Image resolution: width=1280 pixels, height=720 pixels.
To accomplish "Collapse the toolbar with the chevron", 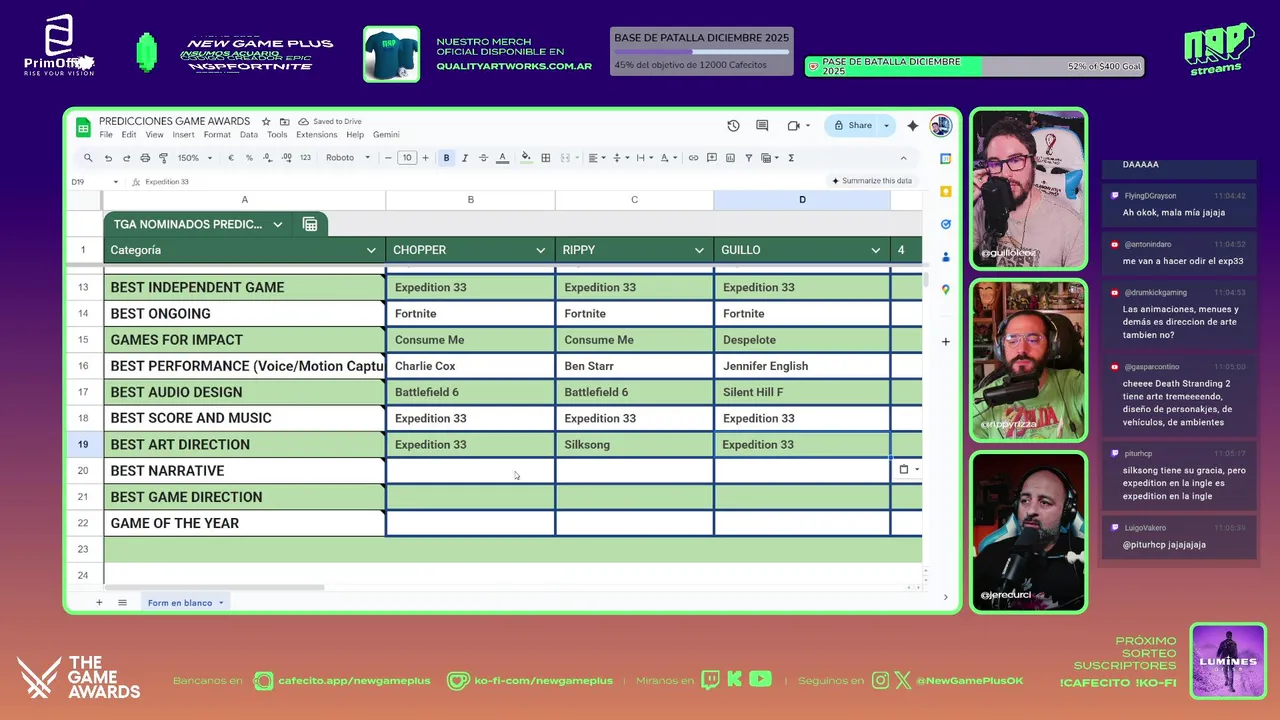I will pyautogui.click(x=904, y=158).
